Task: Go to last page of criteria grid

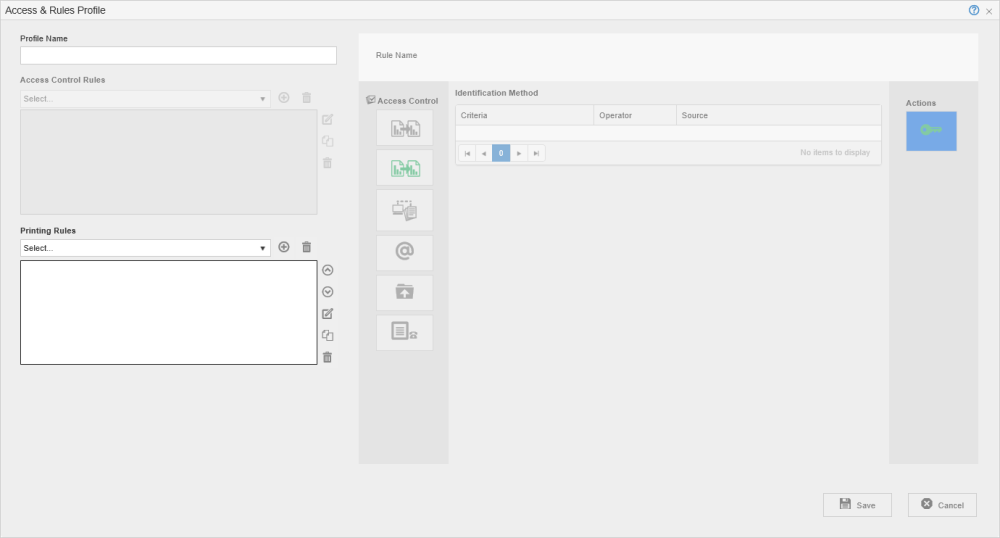Action: (x=536, y=153)
